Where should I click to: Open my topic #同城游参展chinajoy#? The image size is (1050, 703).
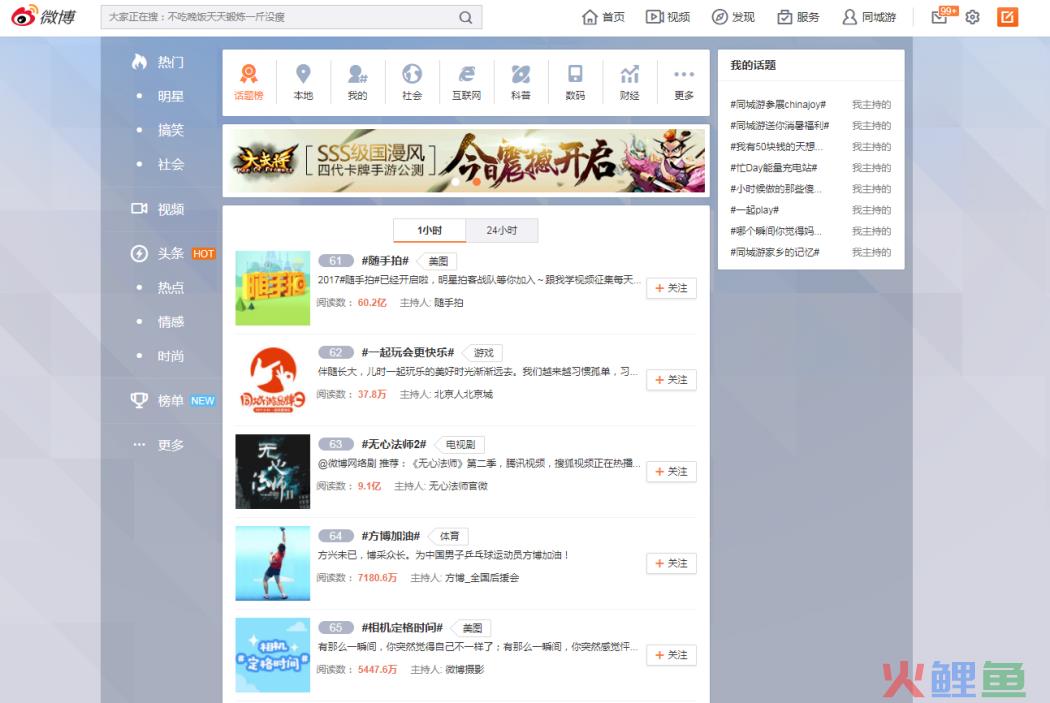pos(778,104)
